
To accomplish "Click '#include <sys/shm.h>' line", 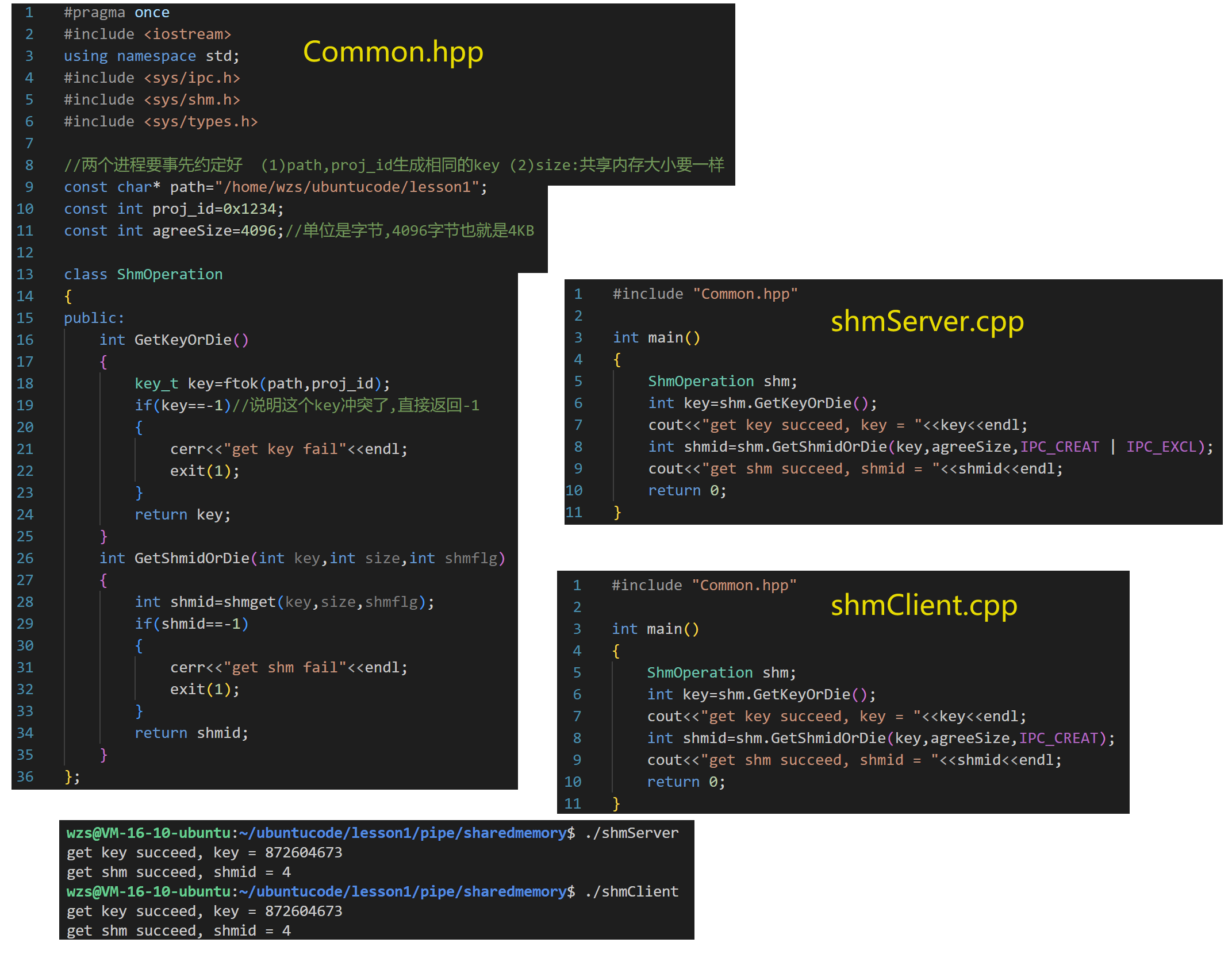I will tap(152, 100).
